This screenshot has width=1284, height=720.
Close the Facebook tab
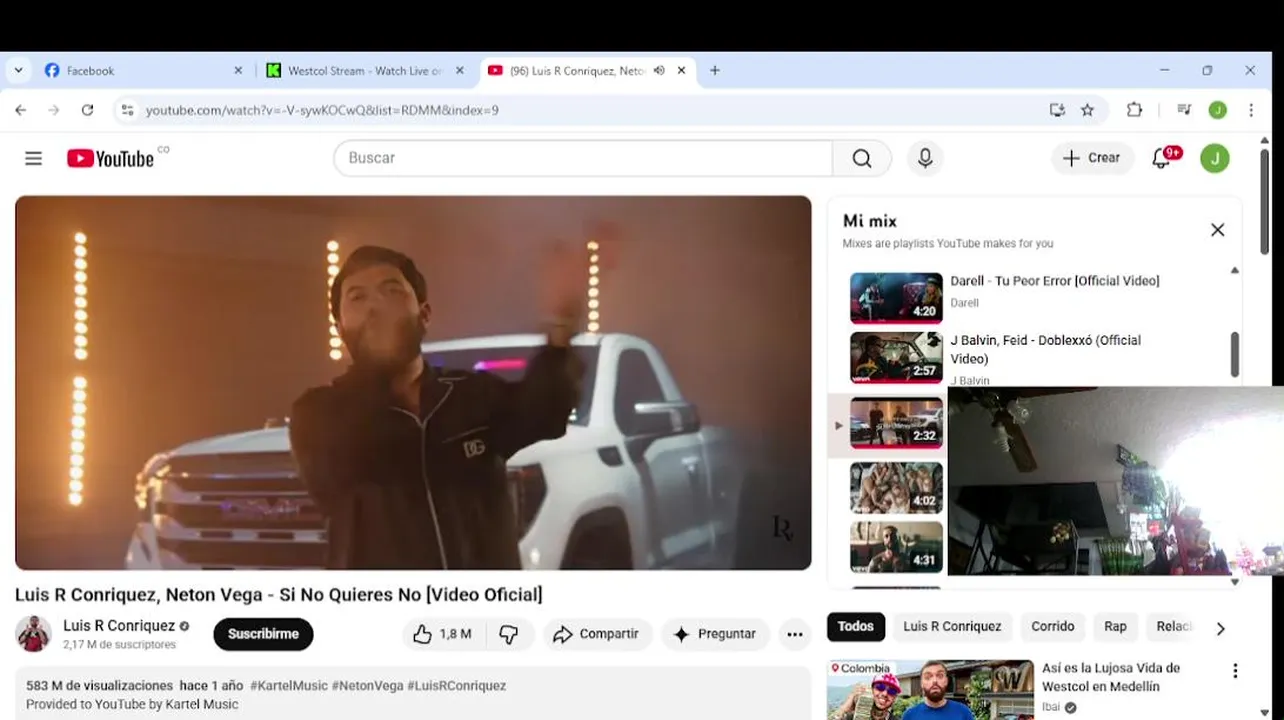[238, 71]
